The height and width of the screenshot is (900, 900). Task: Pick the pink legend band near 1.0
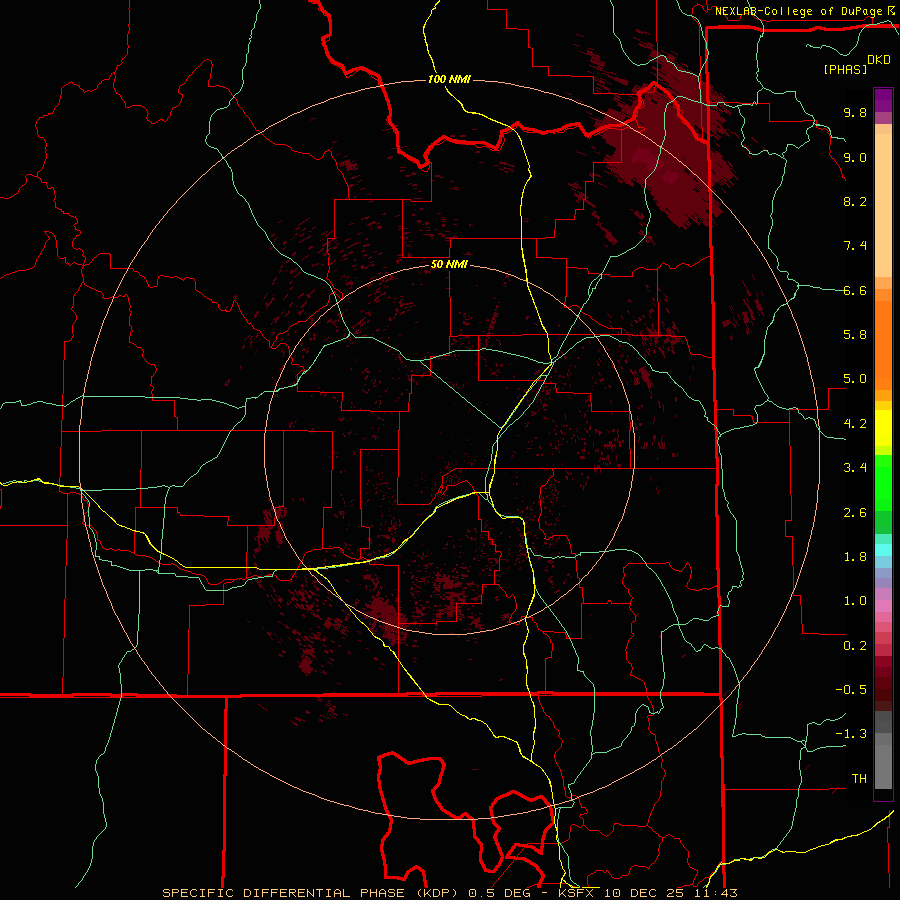click(x=883, y=606)
